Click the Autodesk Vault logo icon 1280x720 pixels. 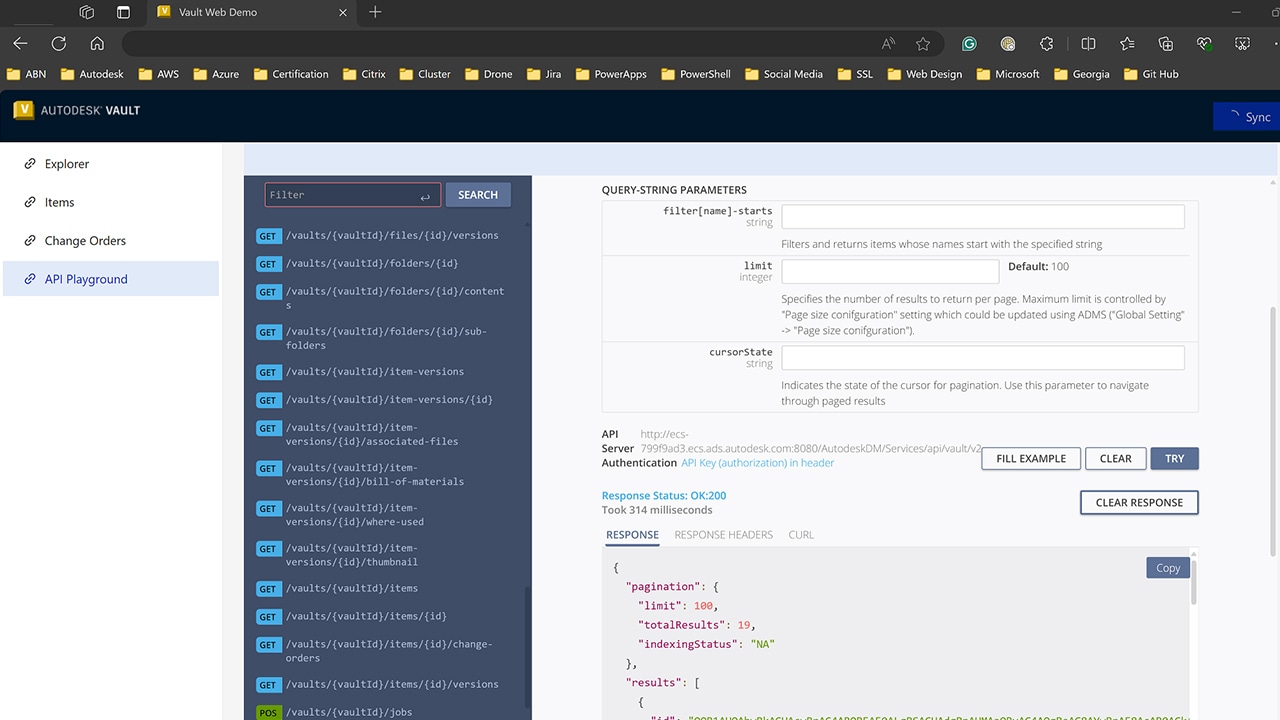[24, 110]
